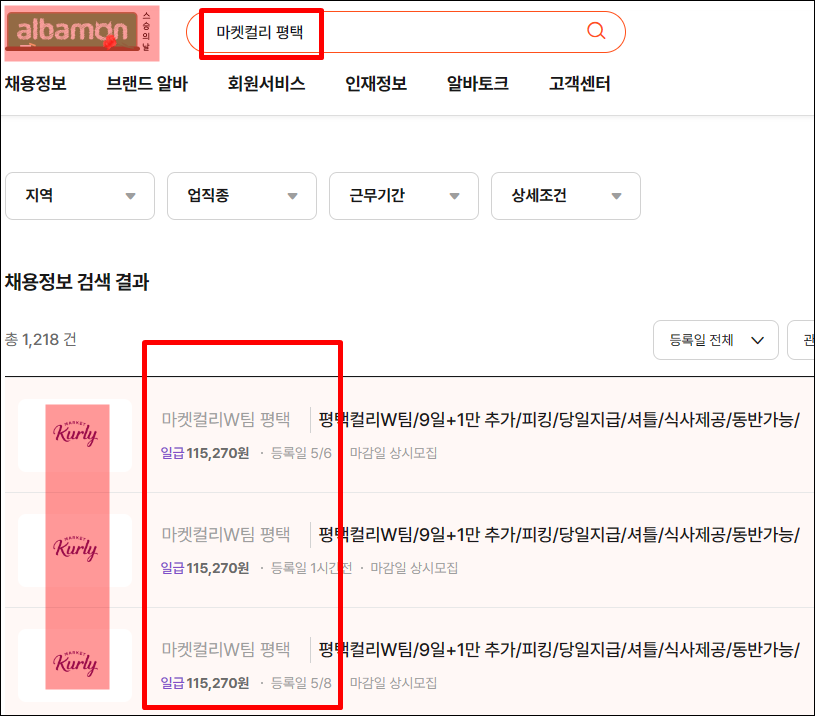Screen dimensions: 815x716
Task: Click company name 마켓컬리W팀 평택 in 5/6 listing
Action: click(226, 419)
